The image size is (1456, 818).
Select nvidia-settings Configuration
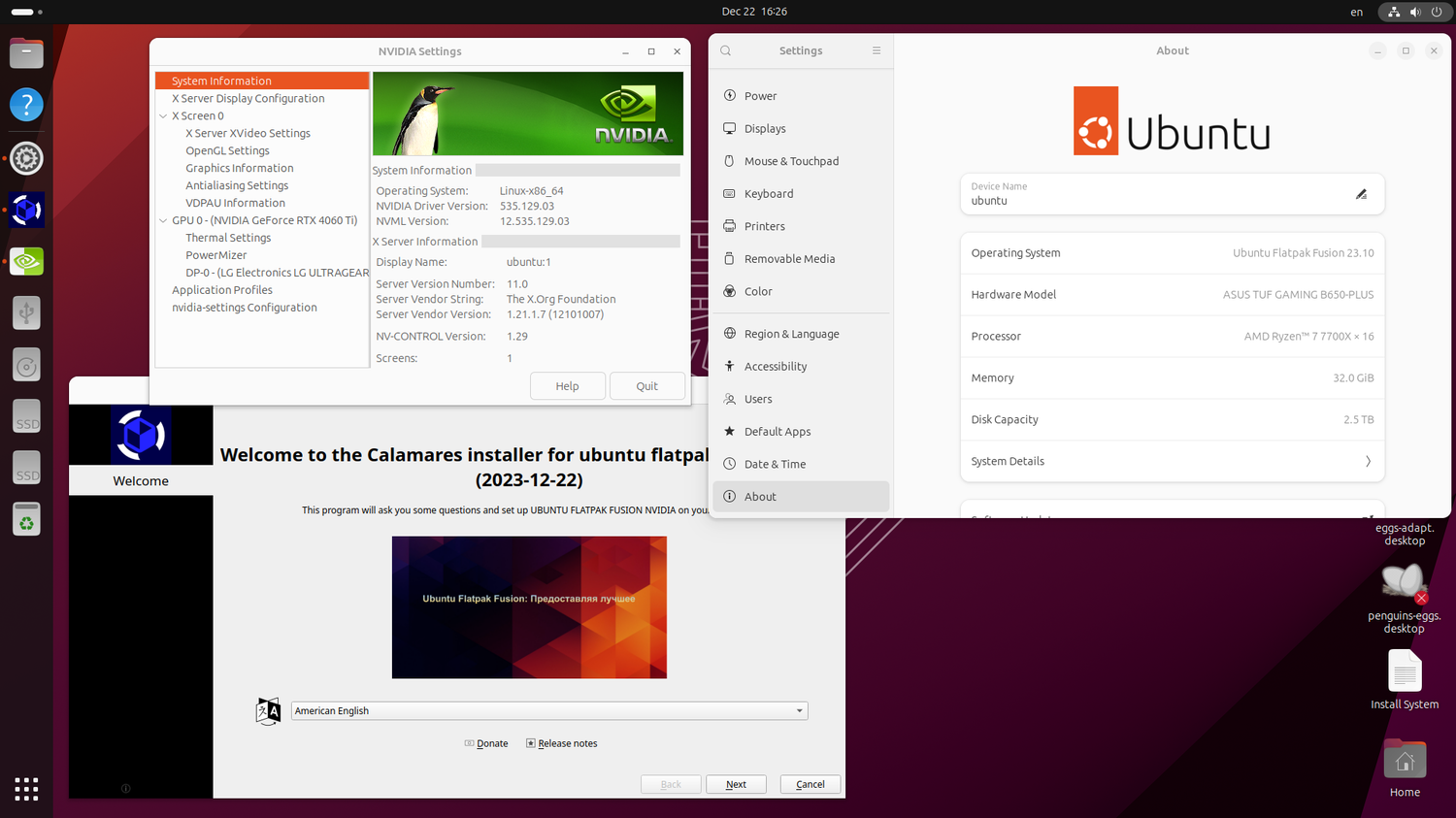[244, 308]
